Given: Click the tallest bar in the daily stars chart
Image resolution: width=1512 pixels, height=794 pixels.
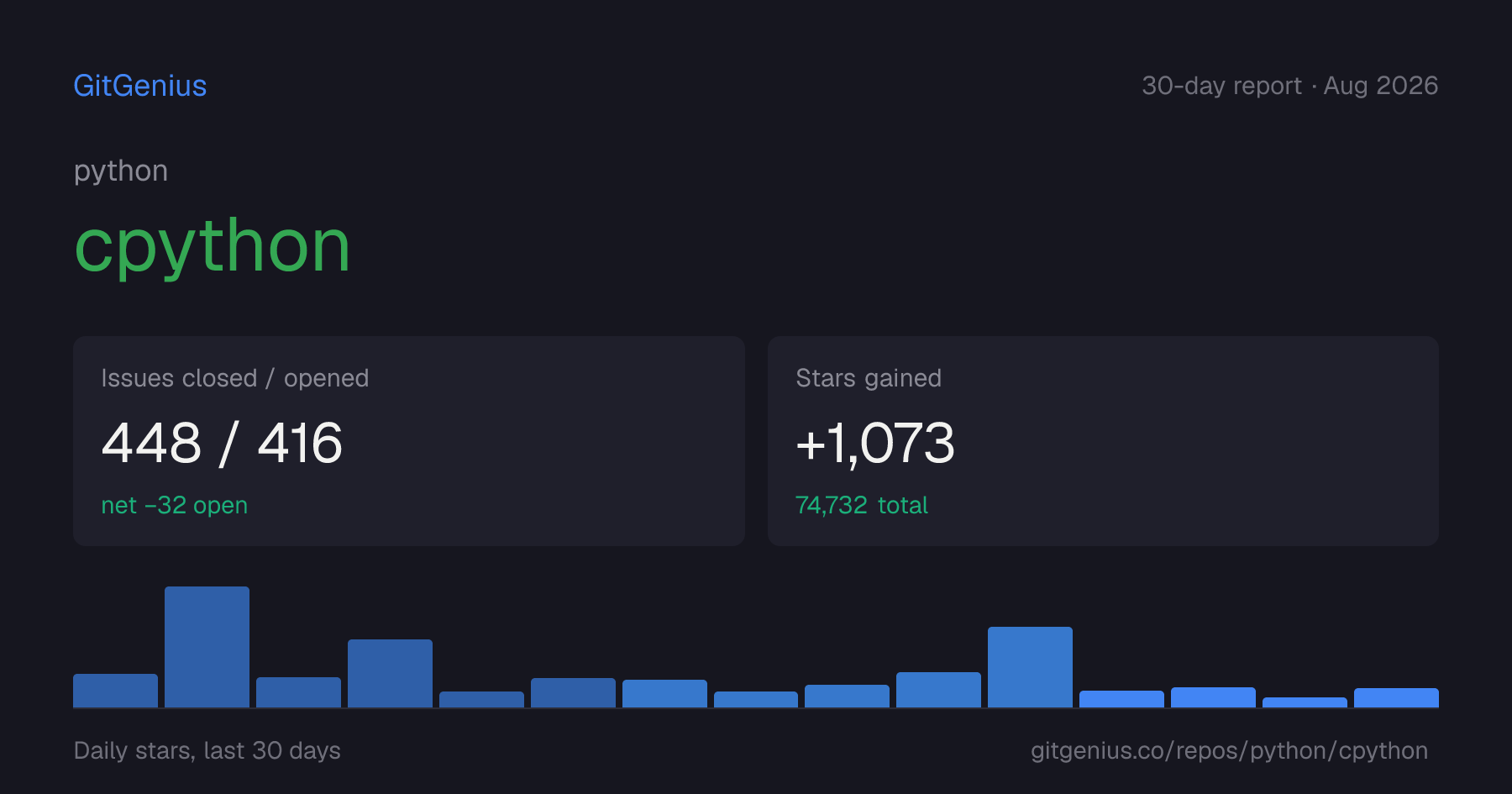Looking at the screenshot, I should pos(207,647).
